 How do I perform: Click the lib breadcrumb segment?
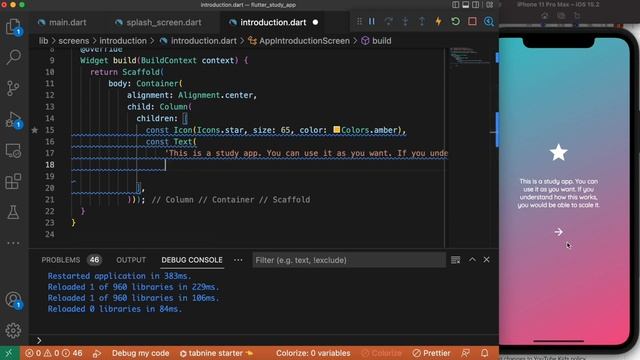coord(43,41)
